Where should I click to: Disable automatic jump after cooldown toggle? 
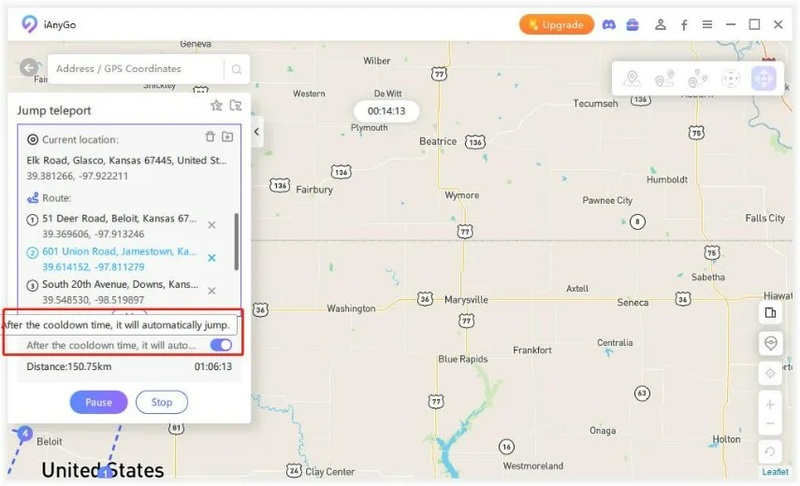click(221, 345)
